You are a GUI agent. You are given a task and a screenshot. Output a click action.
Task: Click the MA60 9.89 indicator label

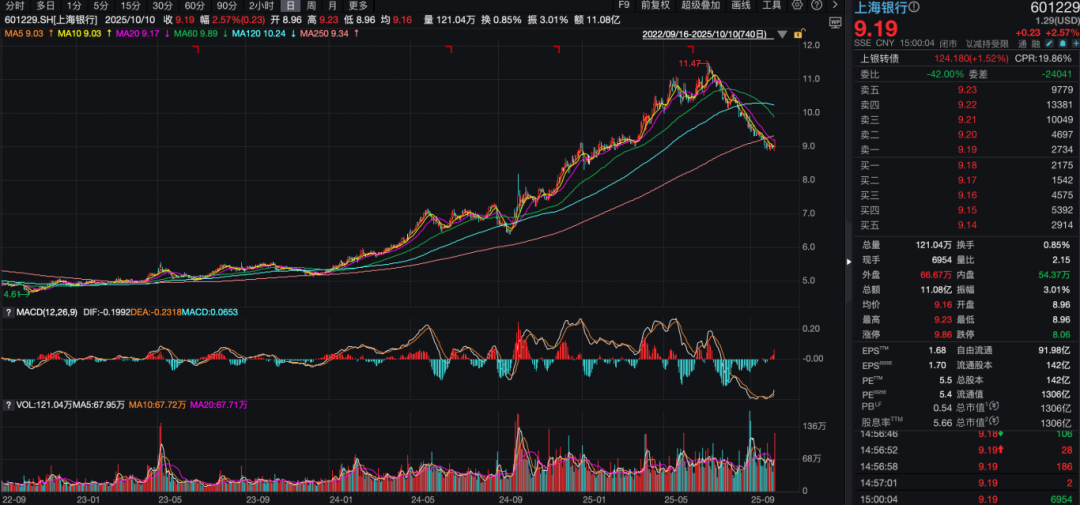[198, 33]
